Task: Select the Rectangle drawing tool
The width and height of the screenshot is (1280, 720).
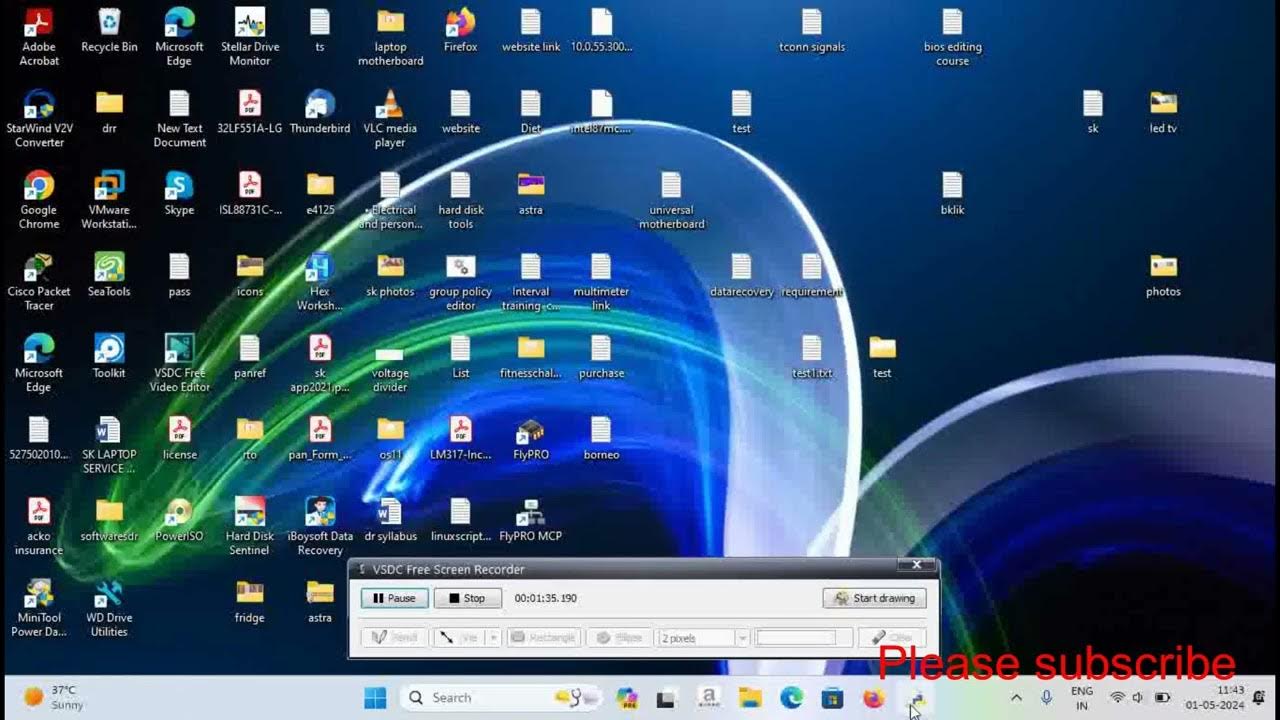Action: pos(543,637)
